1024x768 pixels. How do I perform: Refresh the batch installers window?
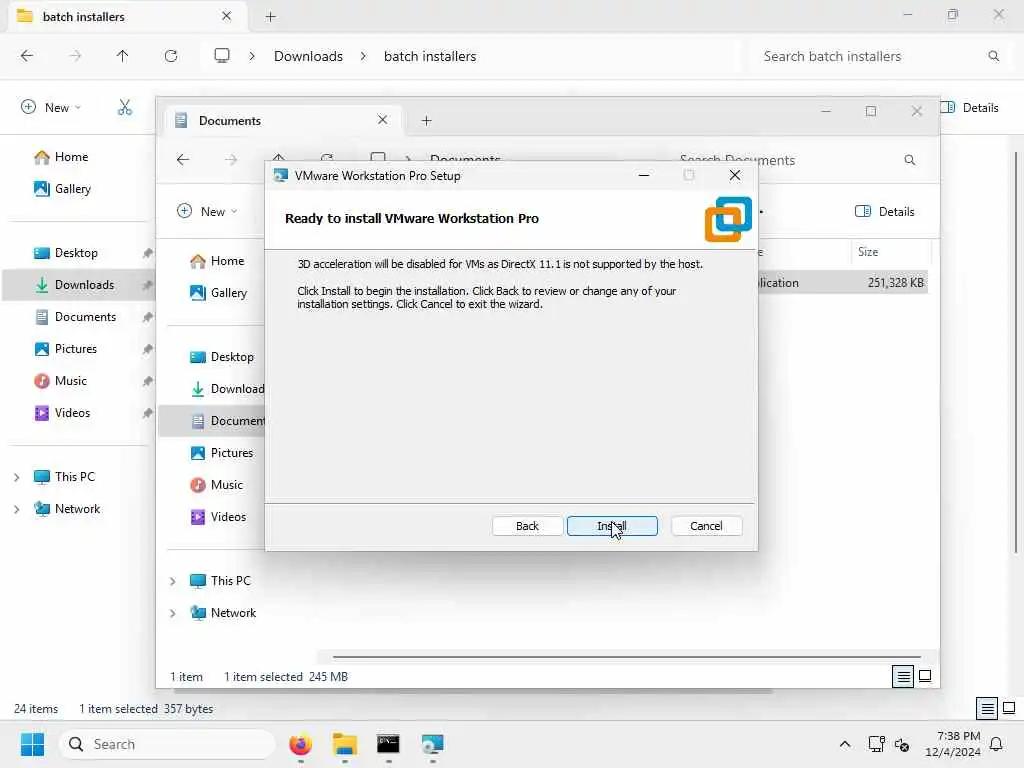coord(171,56)
